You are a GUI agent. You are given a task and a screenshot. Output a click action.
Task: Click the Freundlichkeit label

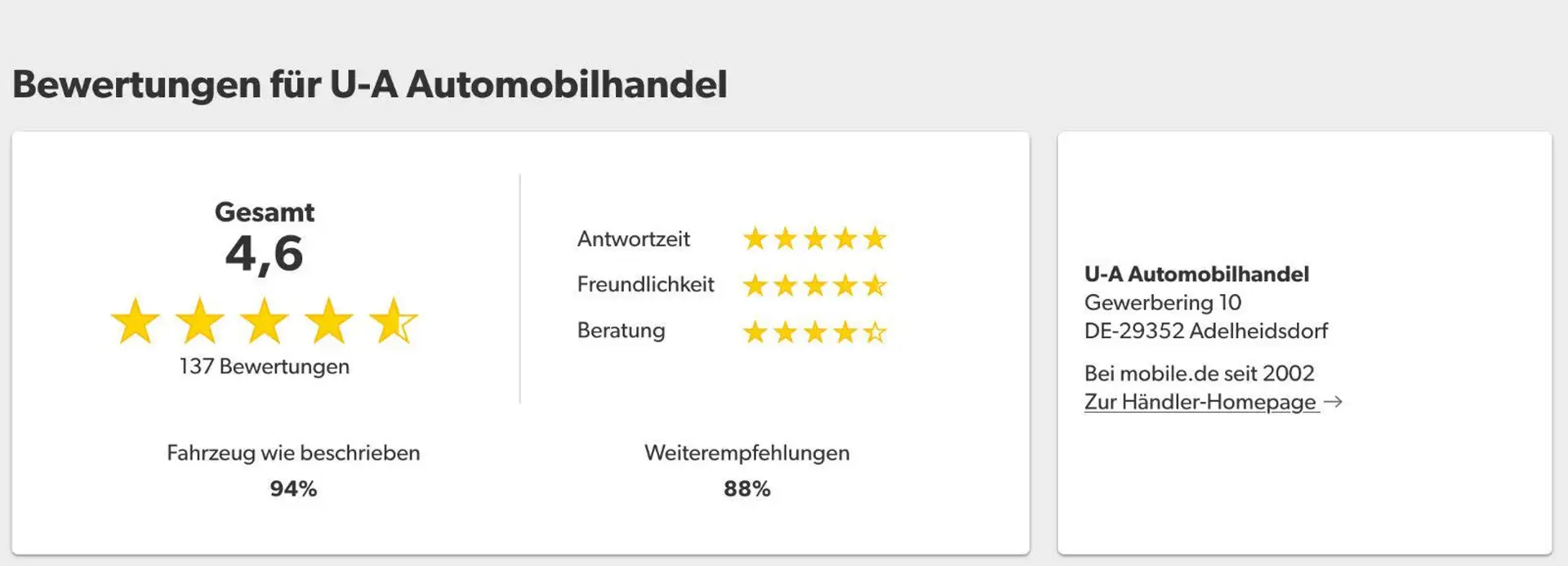point(645,284)
